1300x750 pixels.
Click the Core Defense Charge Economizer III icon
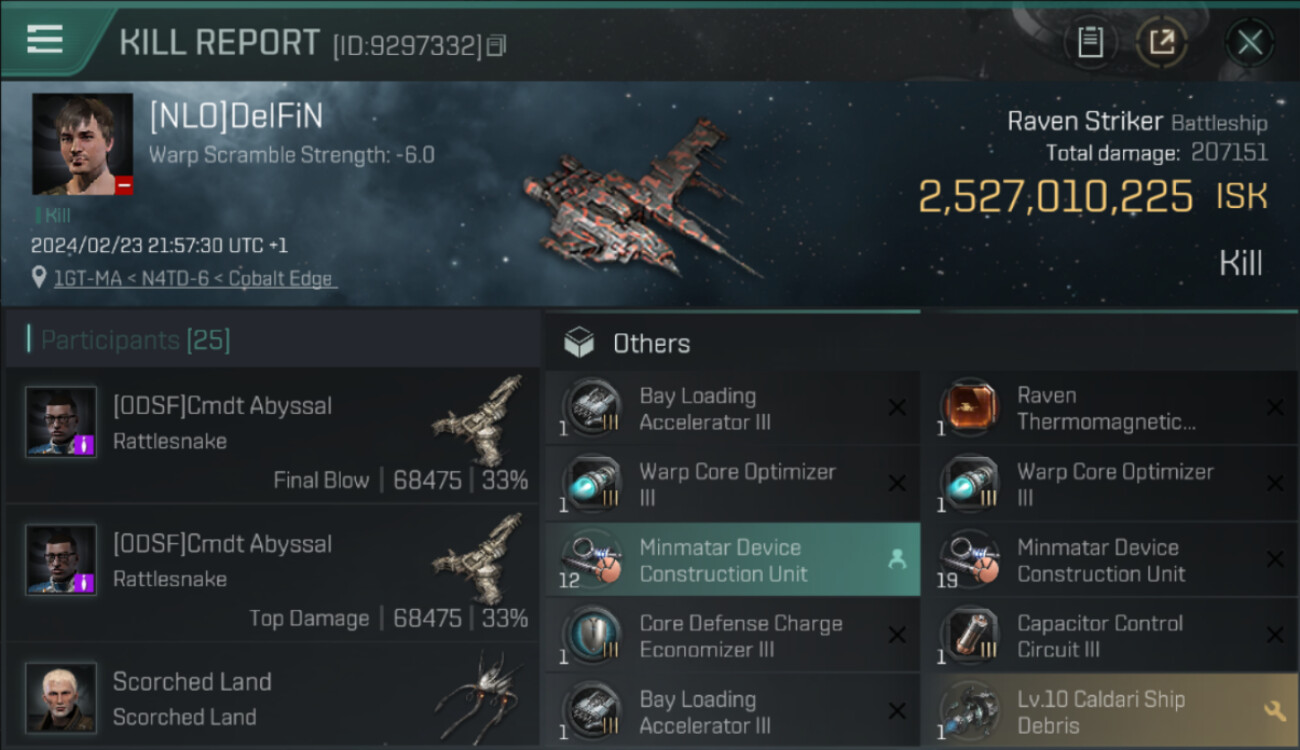[x=591, y=636]
